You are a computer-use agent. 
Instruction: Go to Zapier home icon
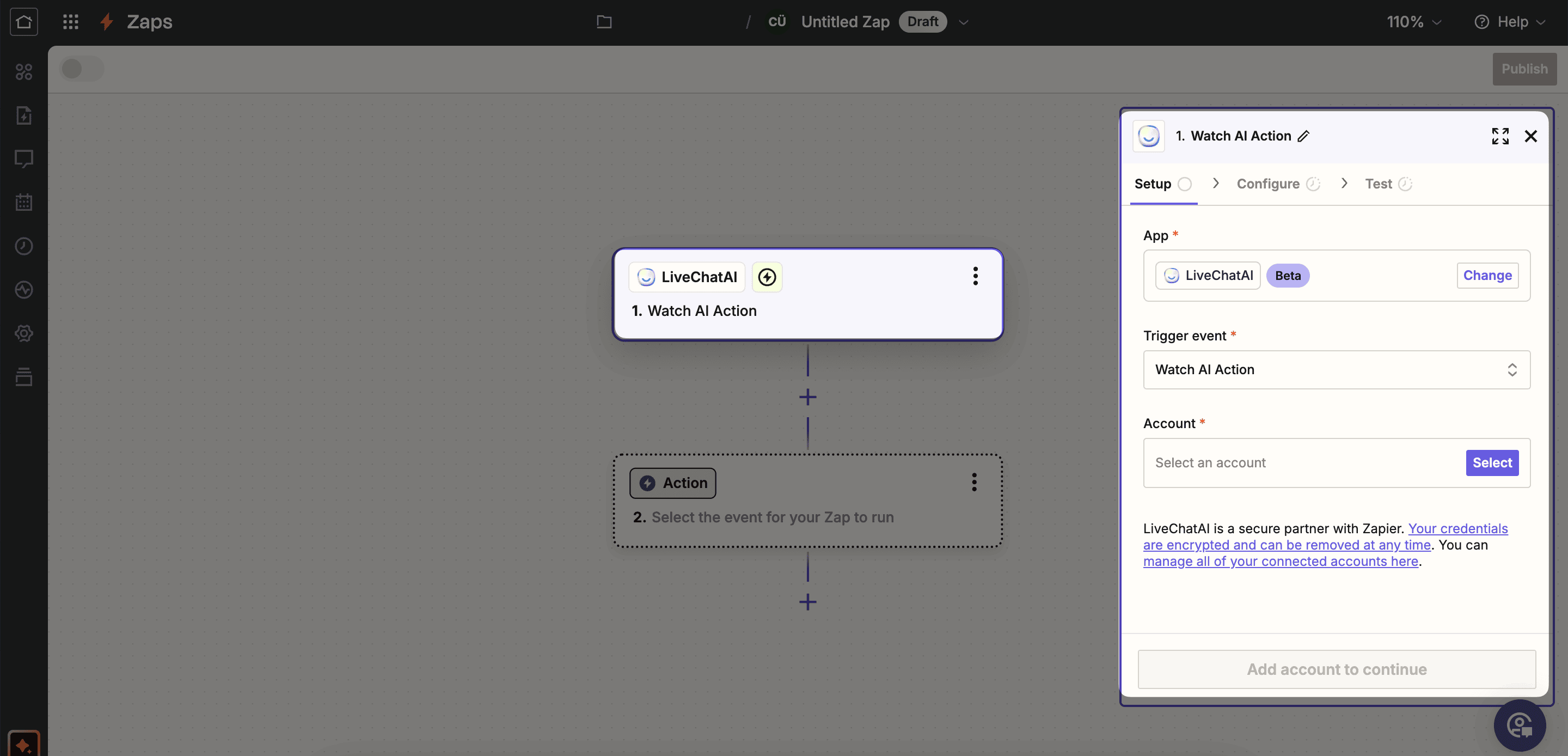[24, 22]
